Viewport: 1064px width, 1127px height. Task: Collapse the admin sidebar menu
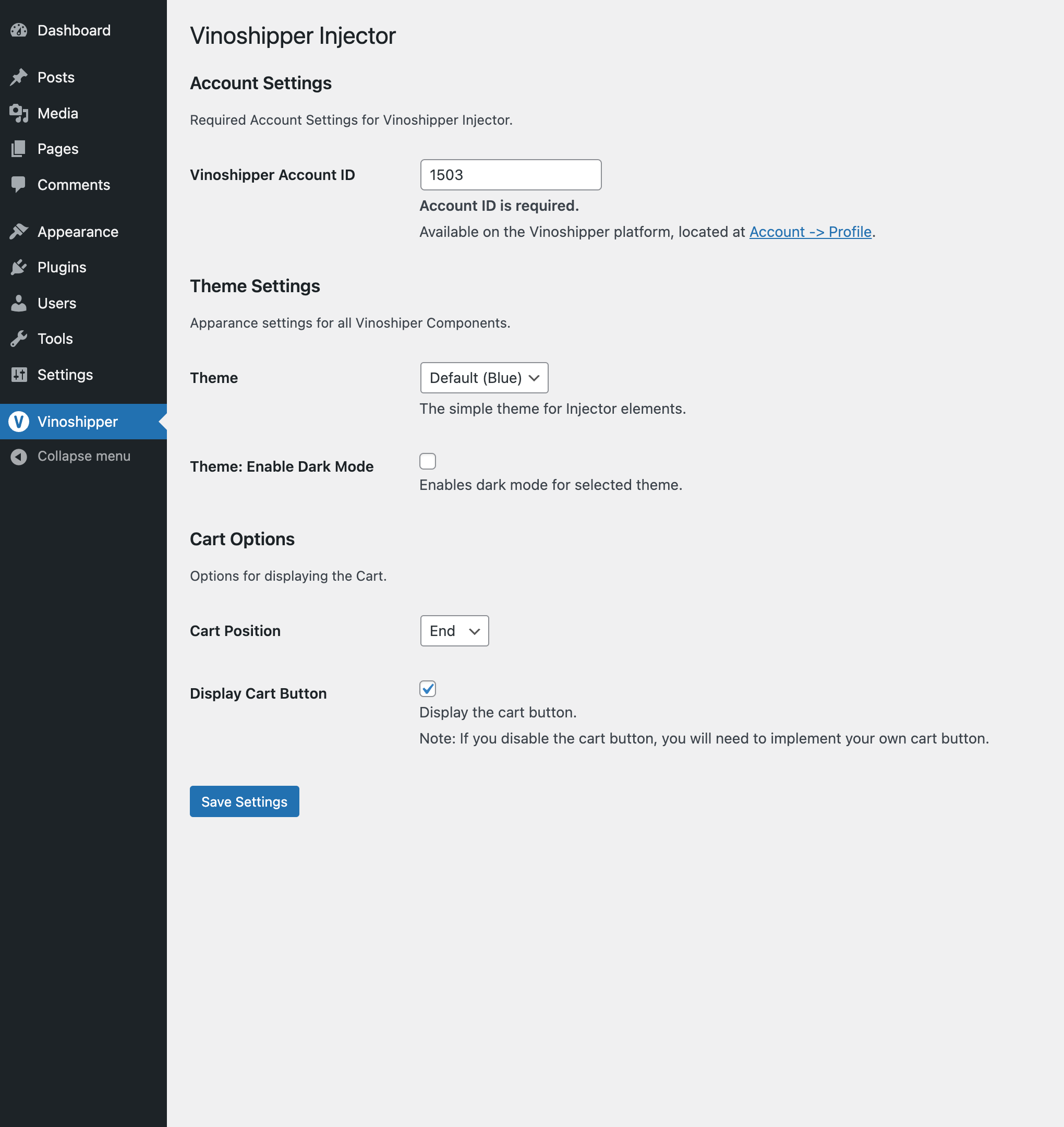(83, 456)
